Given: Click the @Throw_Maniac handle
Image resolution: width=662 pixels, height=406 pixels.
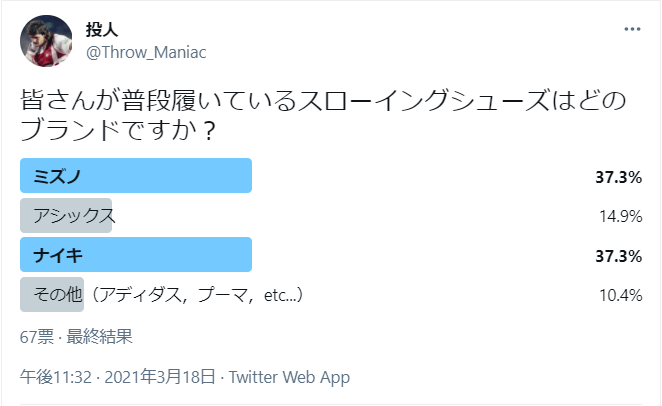Looking at the screenshot, I should tap(146, 52).
